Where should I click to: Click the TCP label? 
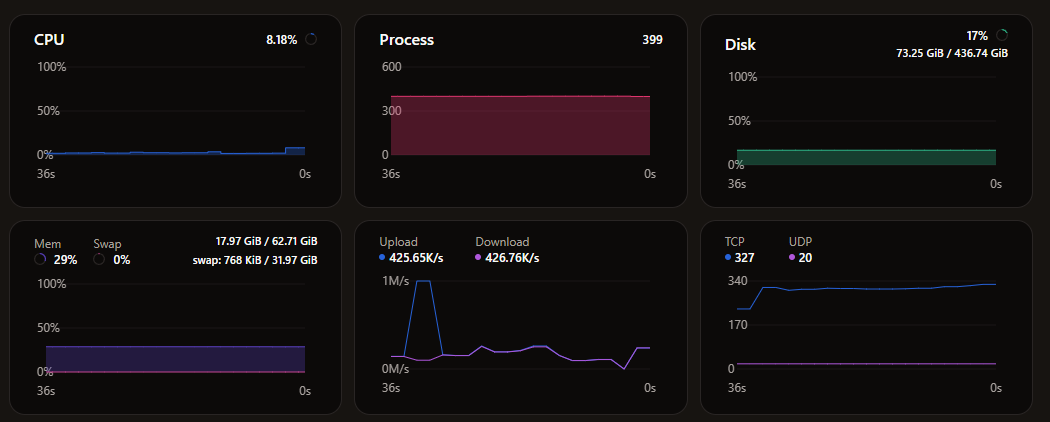pos(735,242)
